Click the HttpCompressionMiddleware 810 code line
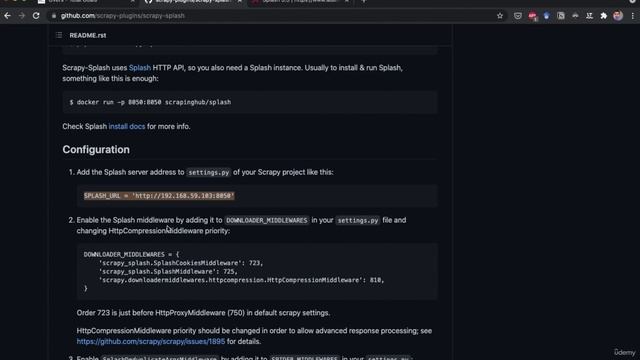640x360 pixels. [x=241, y=280]
